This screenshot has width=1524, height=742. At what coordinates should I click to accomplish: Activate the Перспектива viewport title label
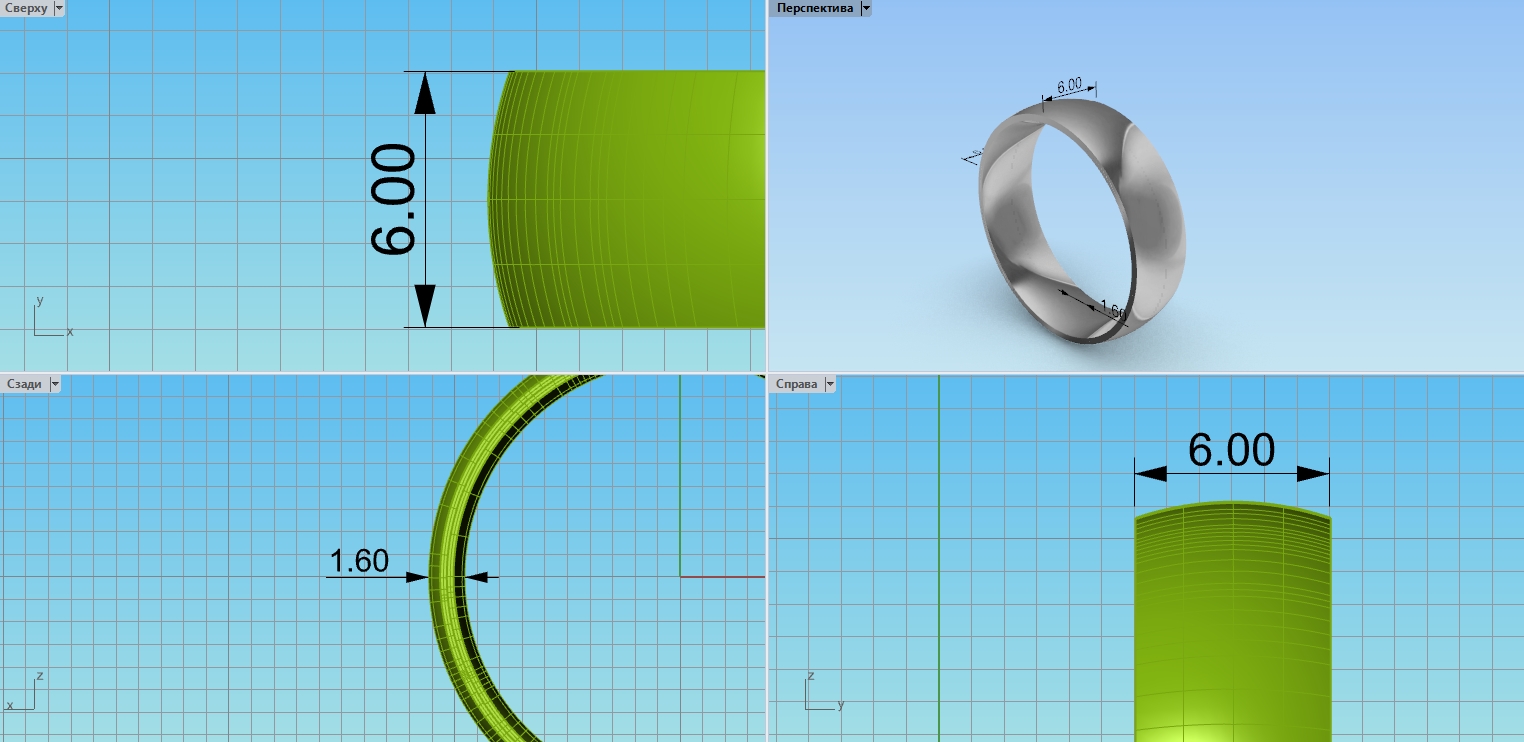(815, 8)
